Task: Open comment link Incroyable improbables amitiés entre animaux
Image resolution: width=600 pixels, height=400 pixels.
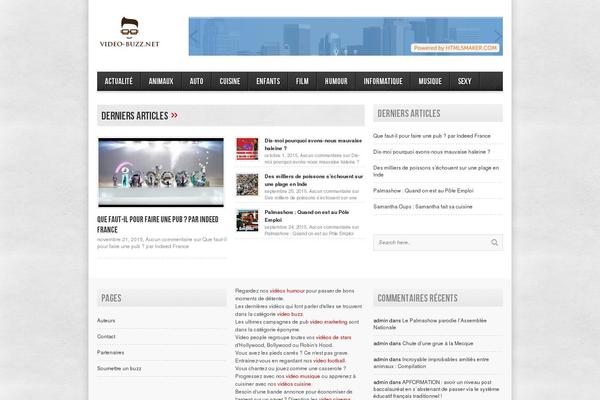Action: click(431, 363)
